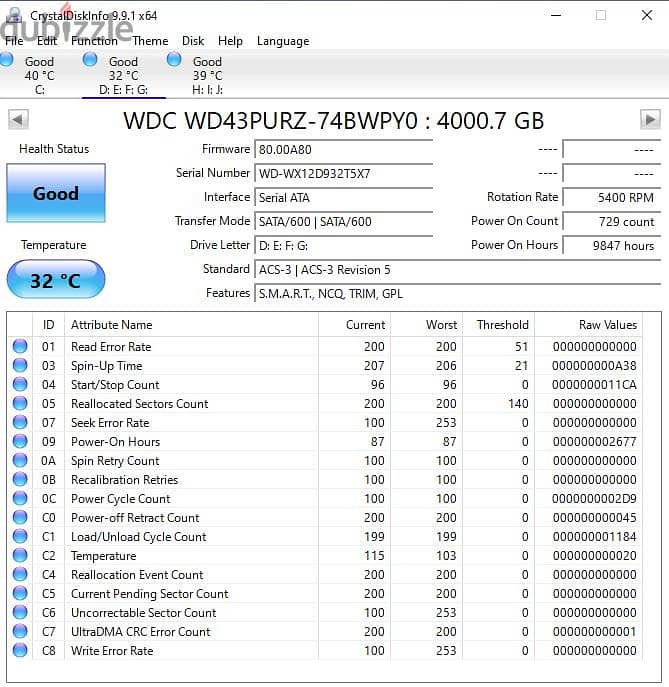Click status orb for Current Pending Sector Count
Screen dimensions: 669x687
(20, 593)
